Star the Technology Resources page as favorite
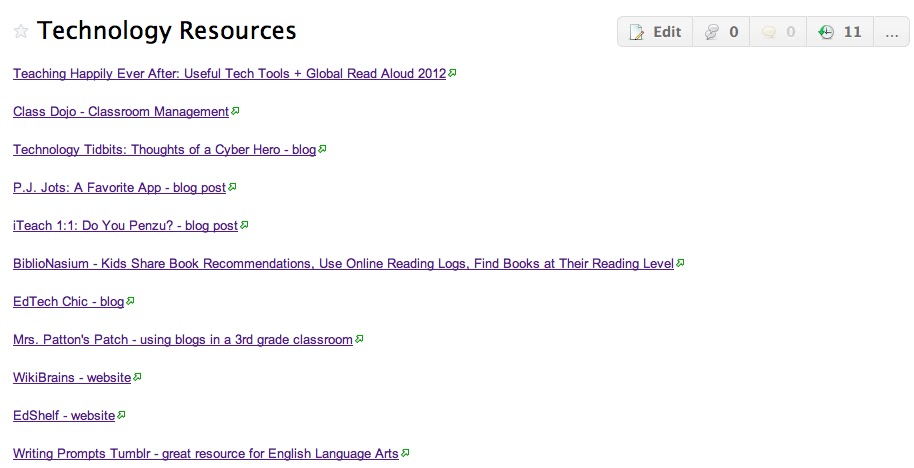This screenshot has height=468, width=914. tap(21, 31)
